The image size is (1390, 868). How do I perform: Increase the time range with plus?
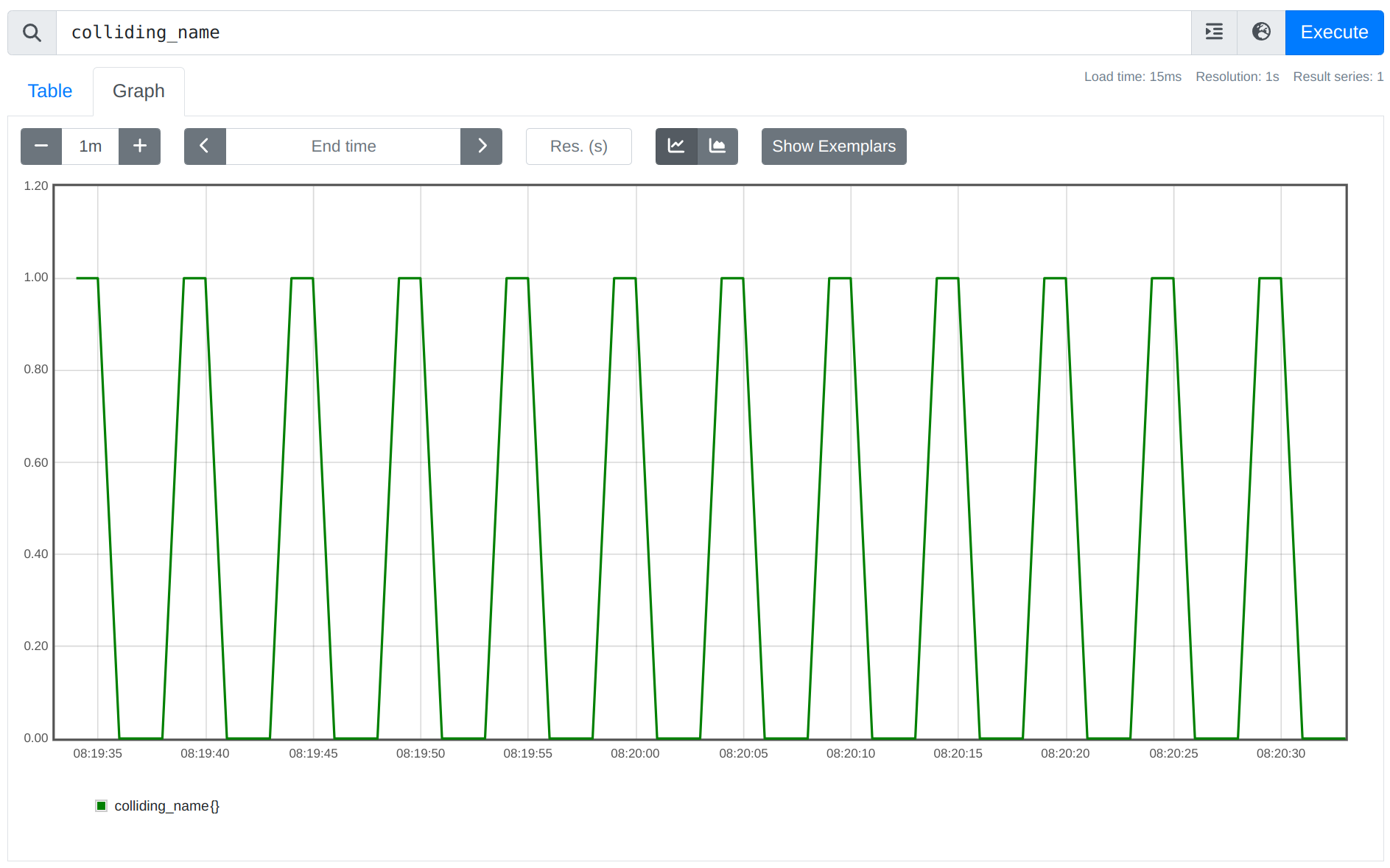pos(140,147)
